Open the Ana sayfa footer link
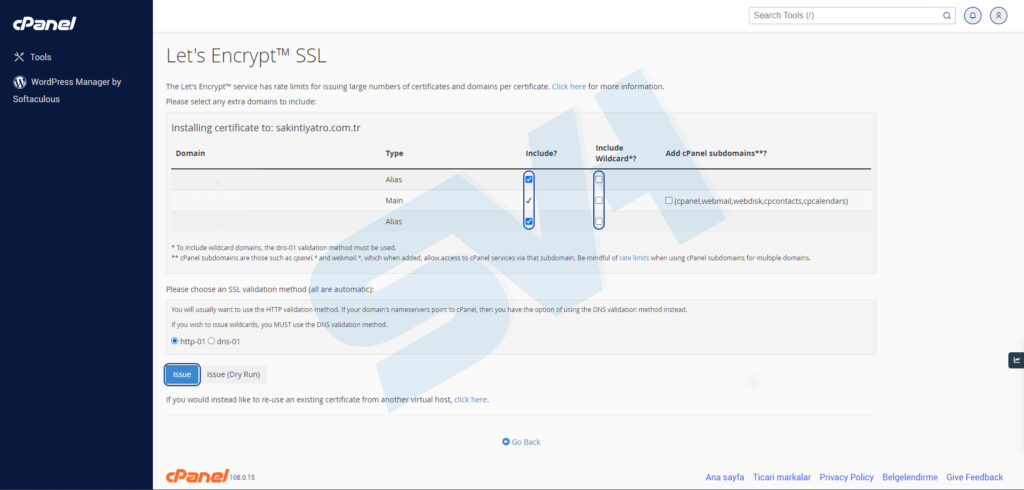Image resolution: width=1024 pixels, height=490 pixels. coord(724,477)
